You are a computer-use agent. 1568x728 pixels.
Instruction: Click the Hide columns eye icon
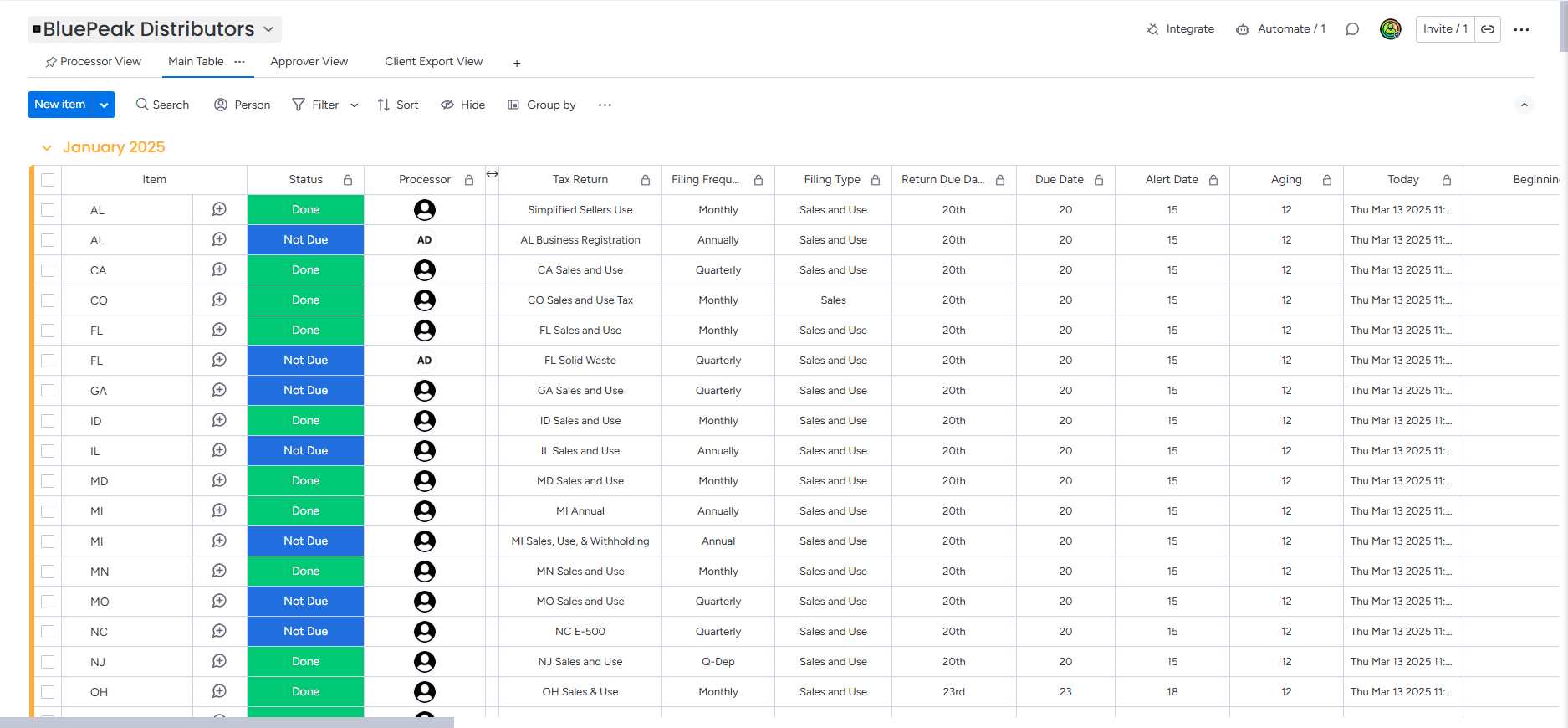click(x=447, y=105)
